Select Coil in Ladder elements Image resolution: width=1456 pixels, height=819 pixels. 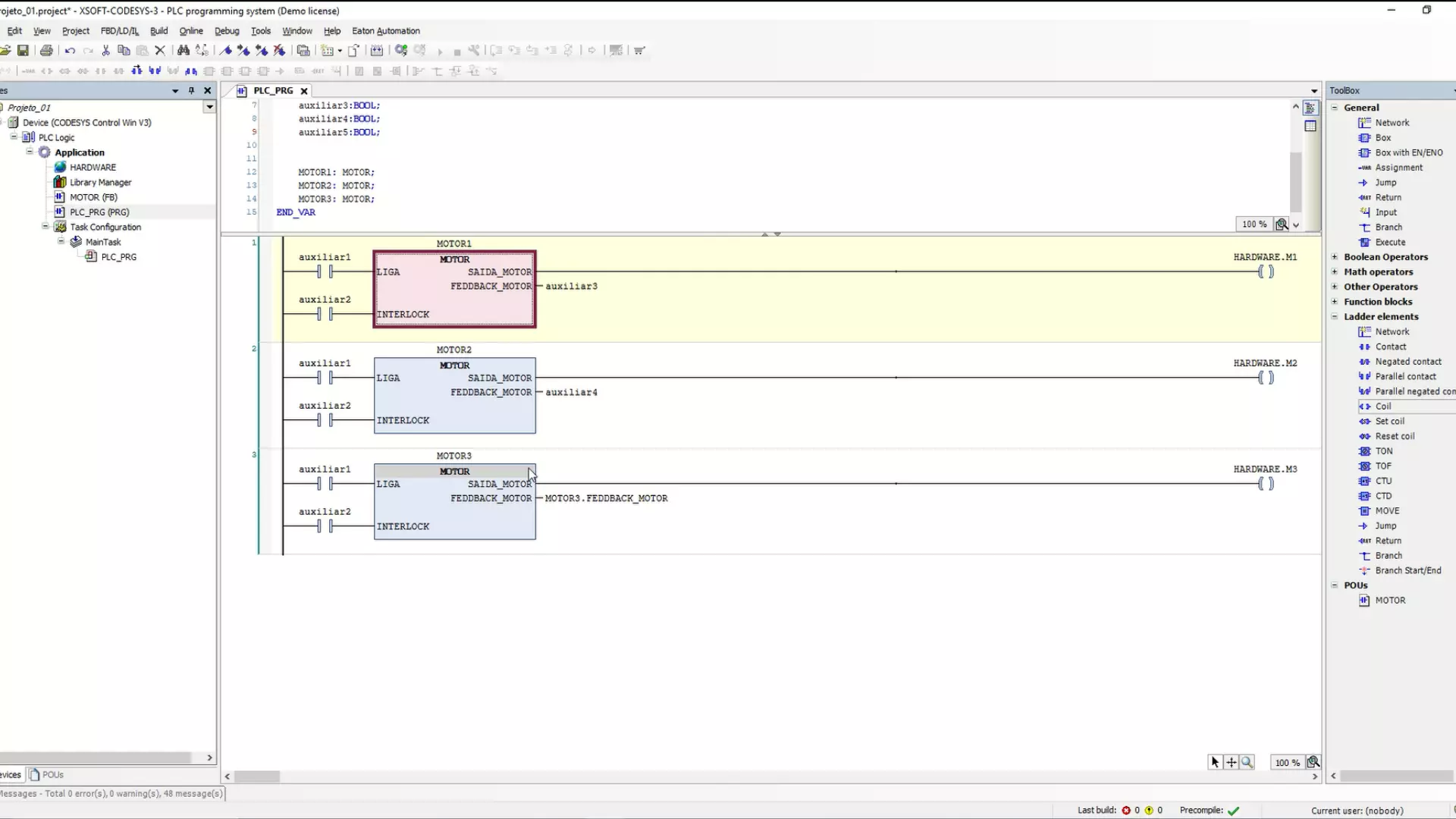tap(1382, 406)
